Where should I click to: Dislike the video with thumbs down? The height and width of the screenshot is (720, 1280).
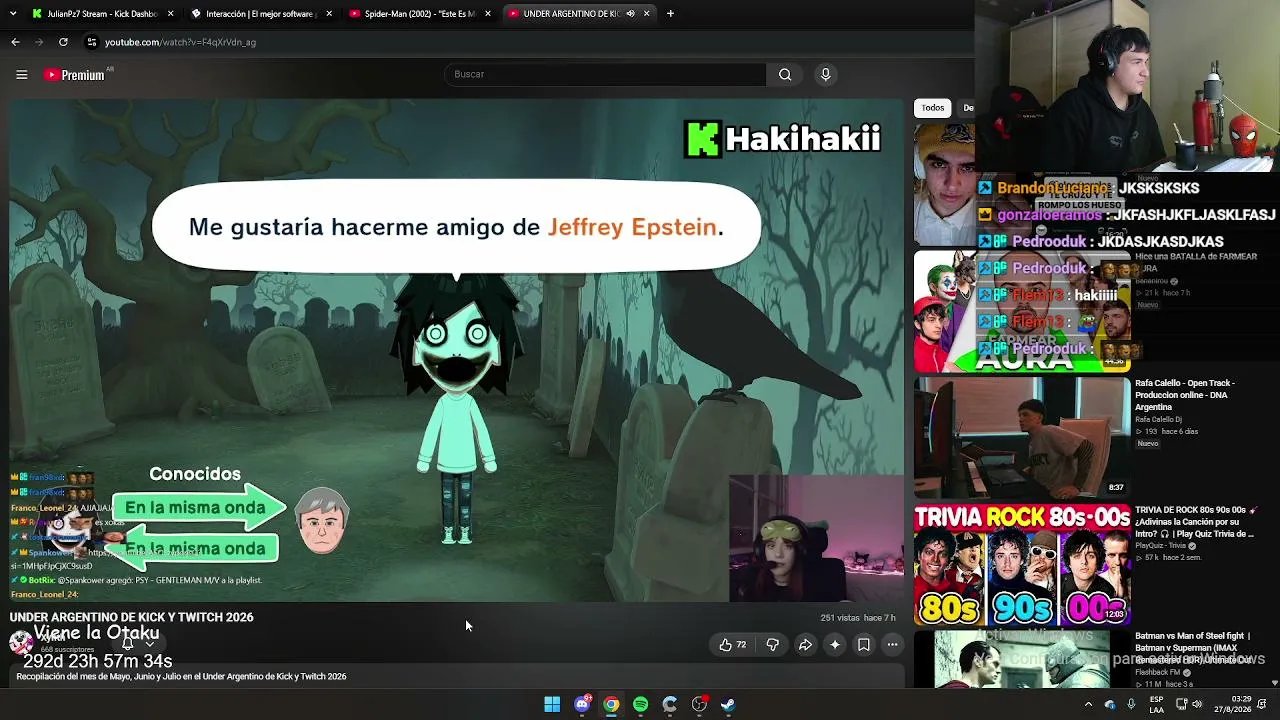click(772, 645)
